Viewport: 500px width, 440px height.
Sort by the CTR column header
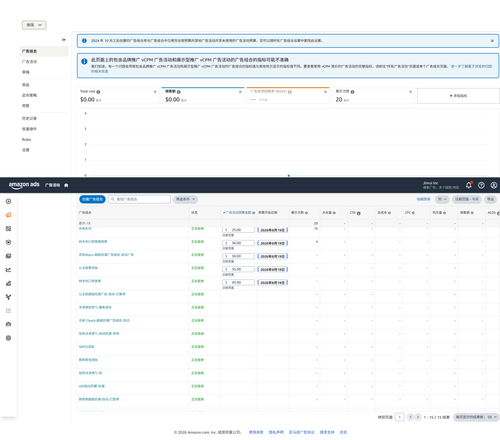coord(352,213)
